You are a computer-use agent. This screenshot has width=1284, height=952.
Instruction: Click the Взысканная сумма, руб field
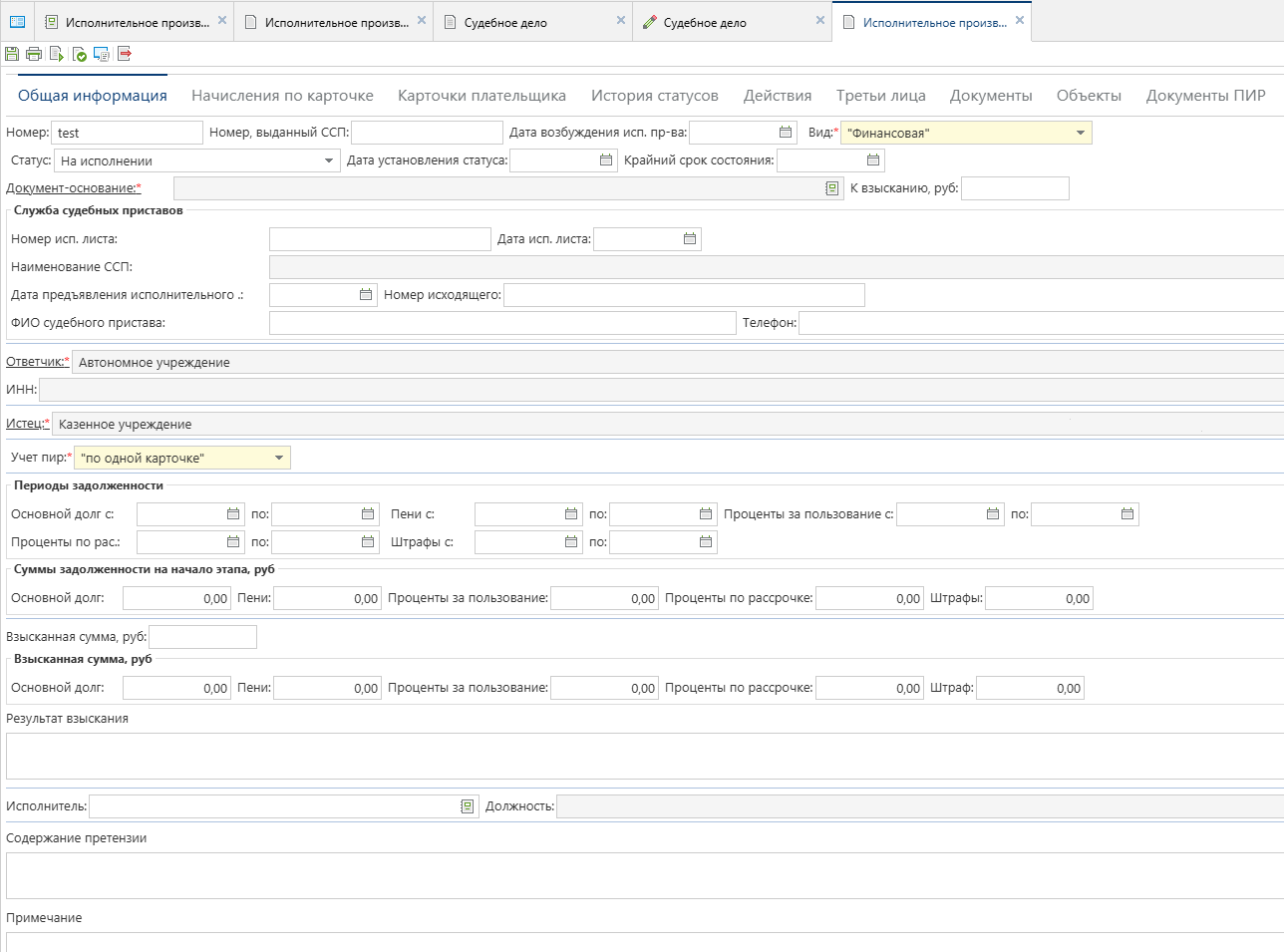pyautogui.click(x=202, y=637)
